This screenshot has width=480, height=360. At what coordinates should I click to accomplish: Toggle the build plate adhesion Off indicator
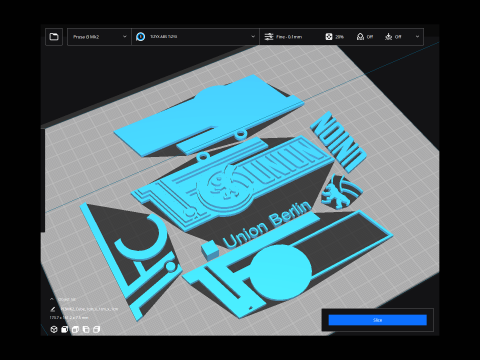coord(393,37)
